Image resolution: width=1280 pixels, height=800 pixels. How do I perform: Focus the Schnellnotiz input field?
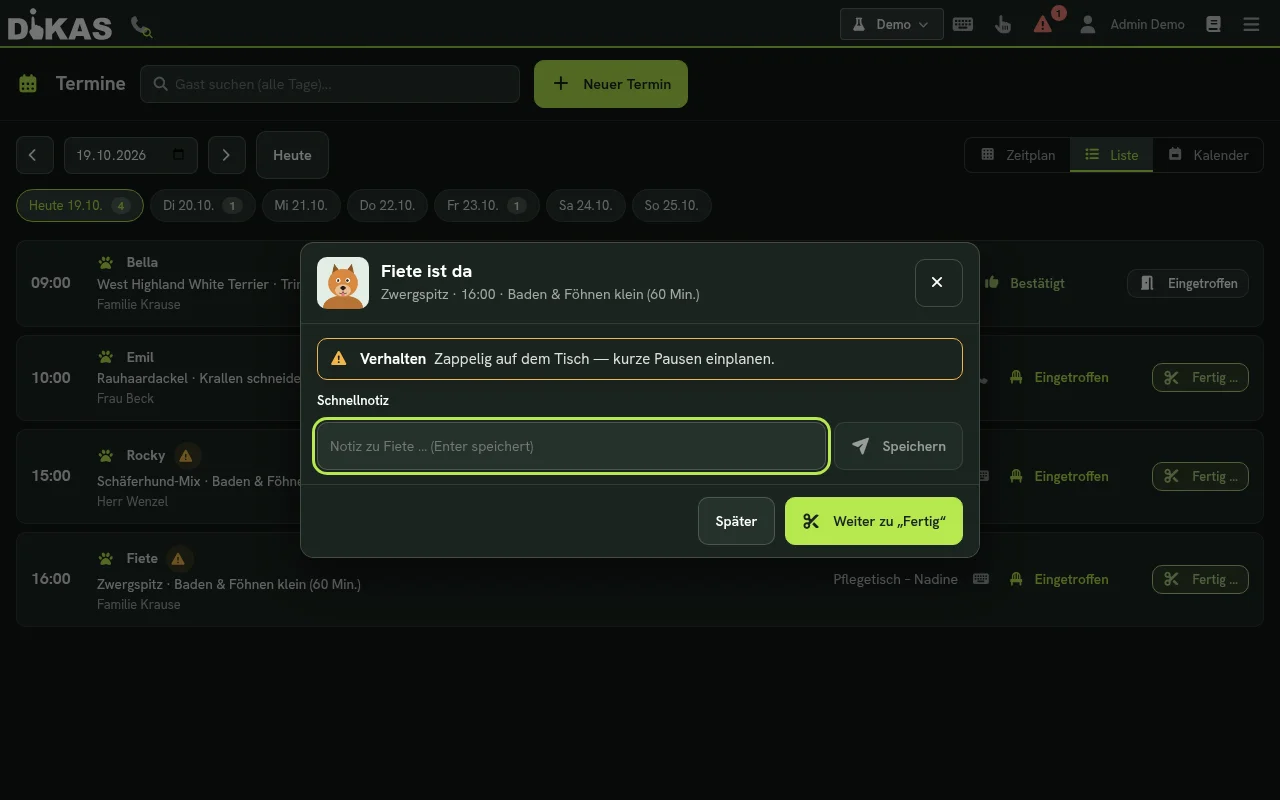[x=572, y=446]
